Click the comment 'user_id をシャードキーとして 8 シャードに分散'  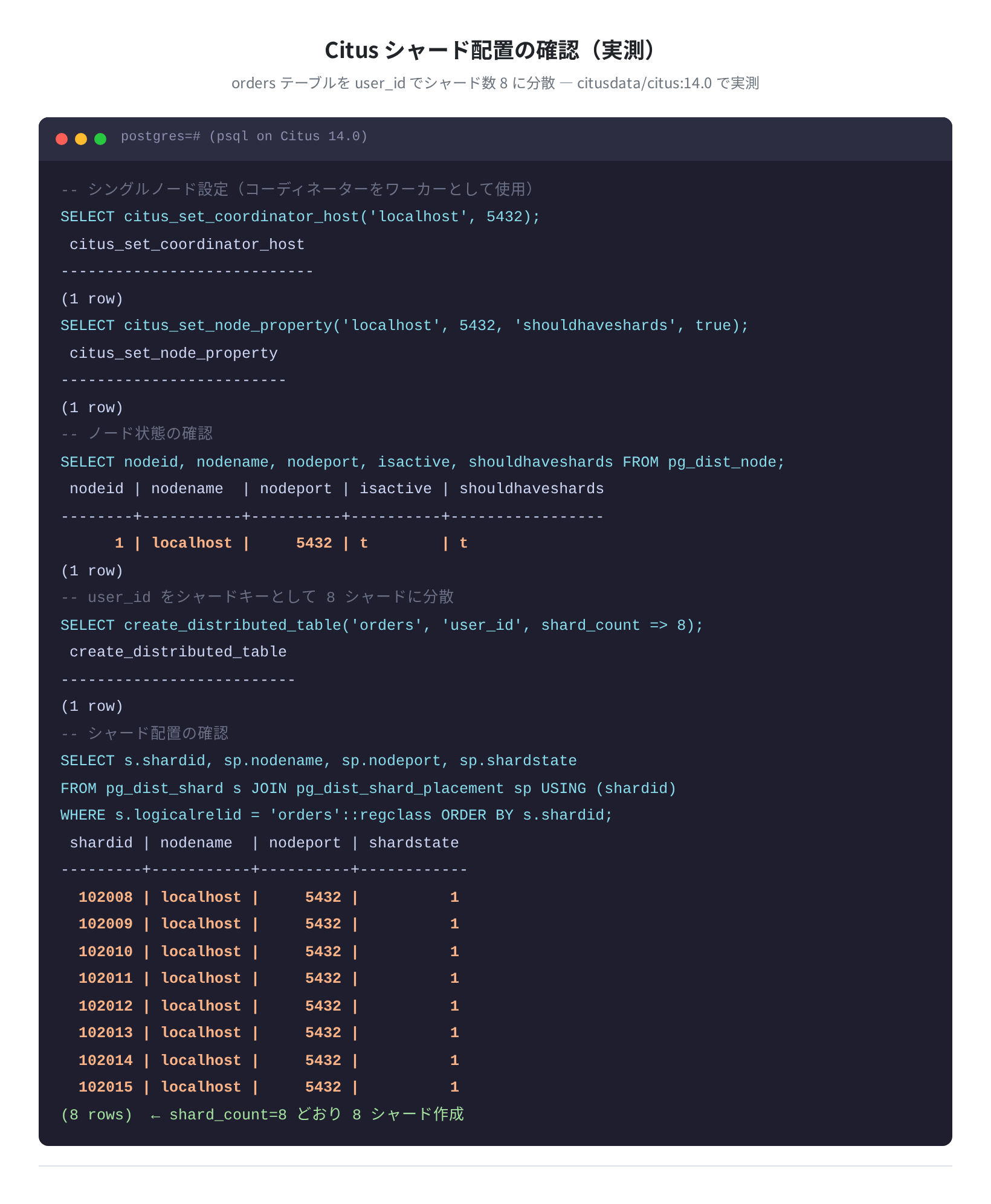pos(257,597)
